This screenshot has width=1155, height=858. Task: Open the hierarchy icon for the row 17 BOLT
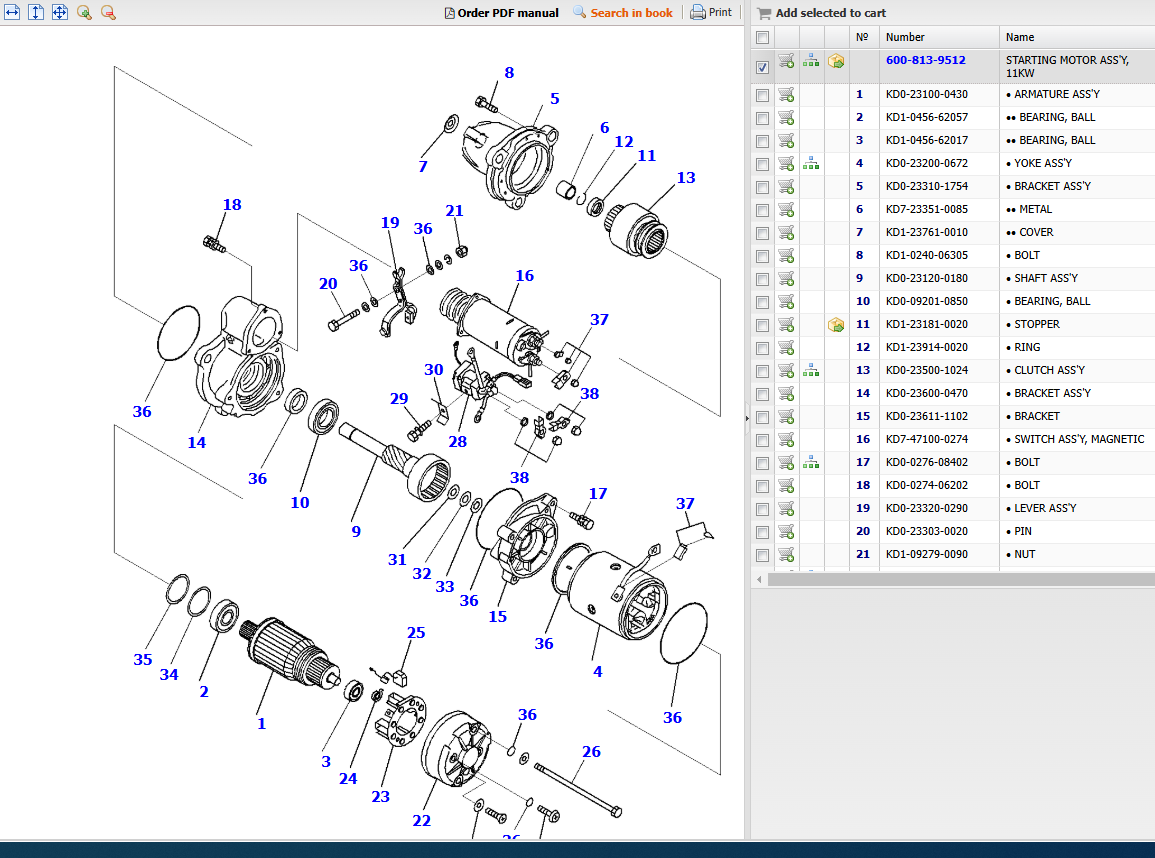[x=811, y=462]
